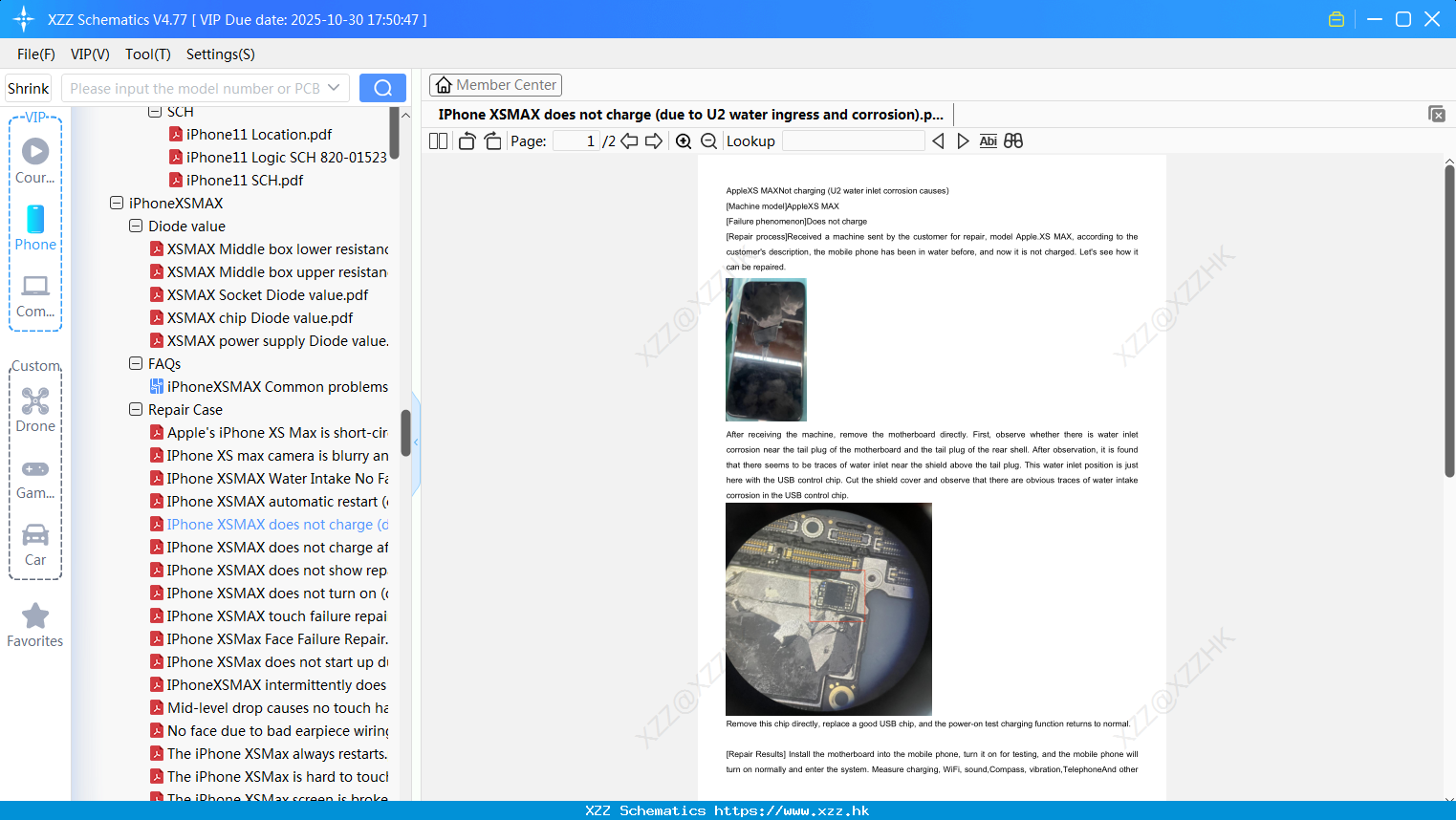The height and width of the screenshot is (820, 1456).
Task: Collapse the FAQs folder
Action: (136, 364)
